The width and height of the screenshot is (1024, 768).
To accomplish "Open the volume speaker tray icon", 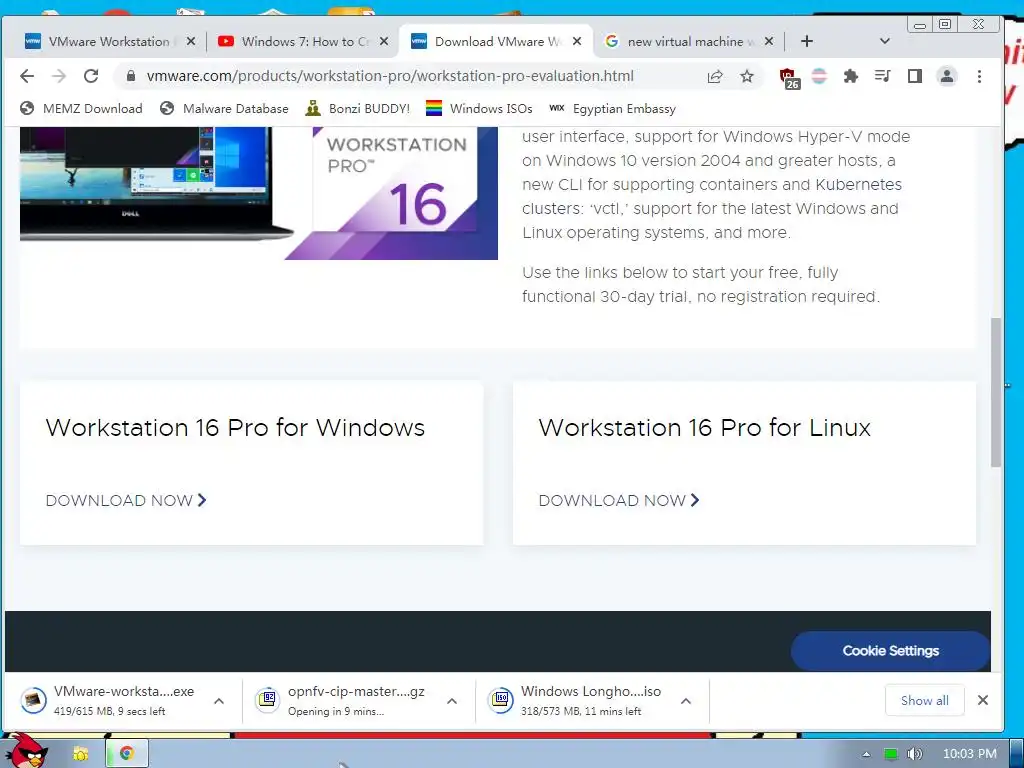I will [x=915, y=754].
